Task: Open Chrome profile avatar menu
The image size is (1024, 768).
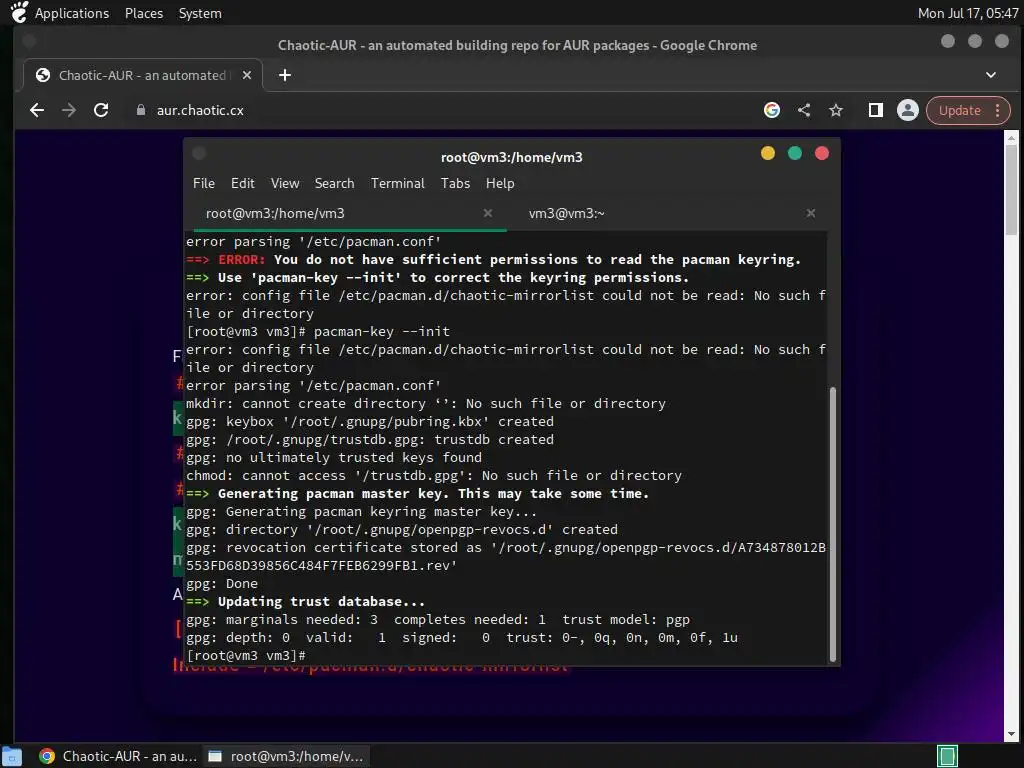Action: tap(908, 110)
